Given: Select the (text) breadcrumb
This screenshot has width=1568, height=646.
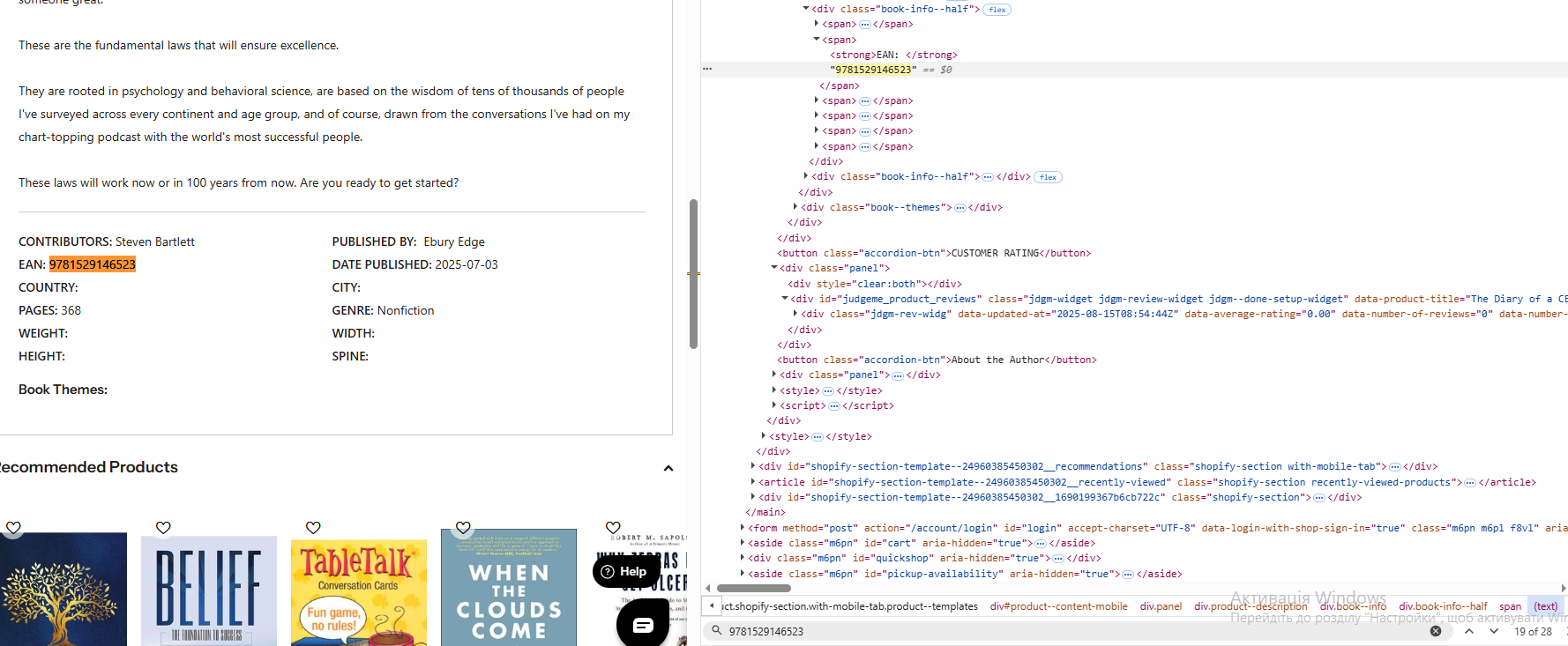Looking at the screenshot, I should click(1545, 606).
